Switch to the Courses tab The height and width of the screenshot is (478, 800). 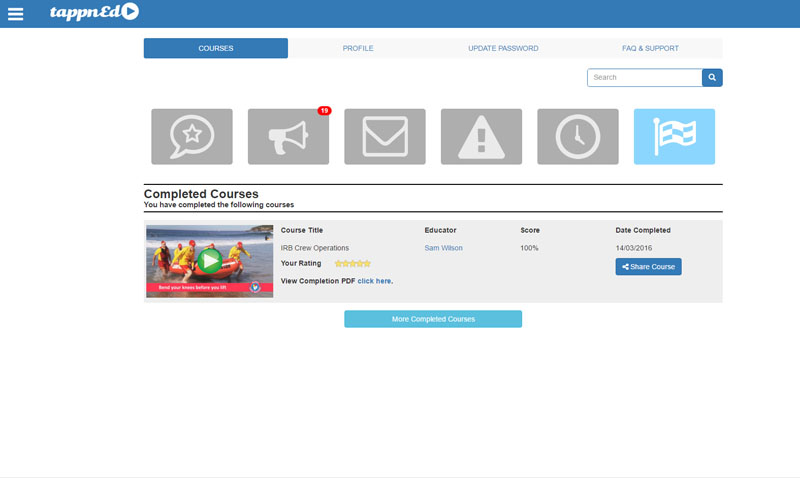point(216,48)
